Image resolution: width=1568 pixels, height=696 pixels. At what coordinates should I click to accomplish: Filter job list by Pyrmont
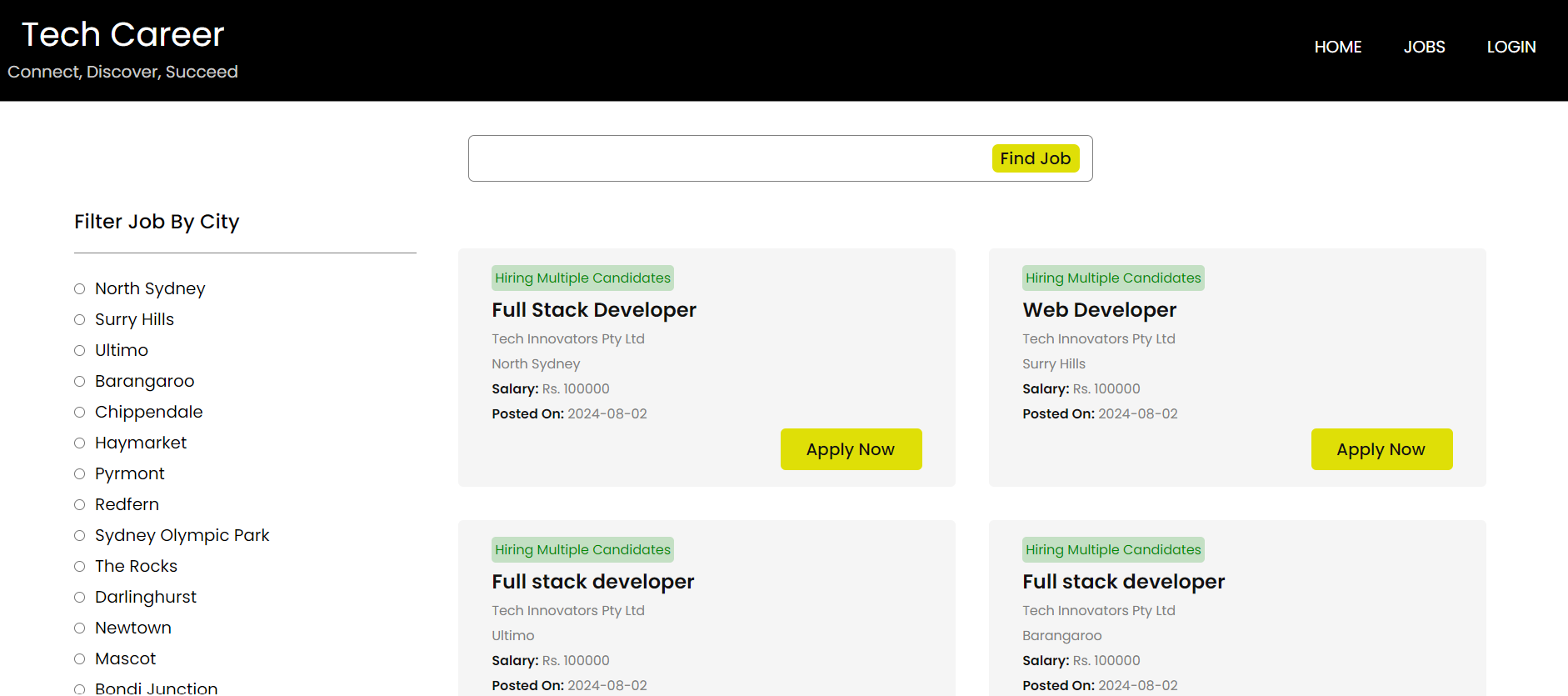pos(80,474)
